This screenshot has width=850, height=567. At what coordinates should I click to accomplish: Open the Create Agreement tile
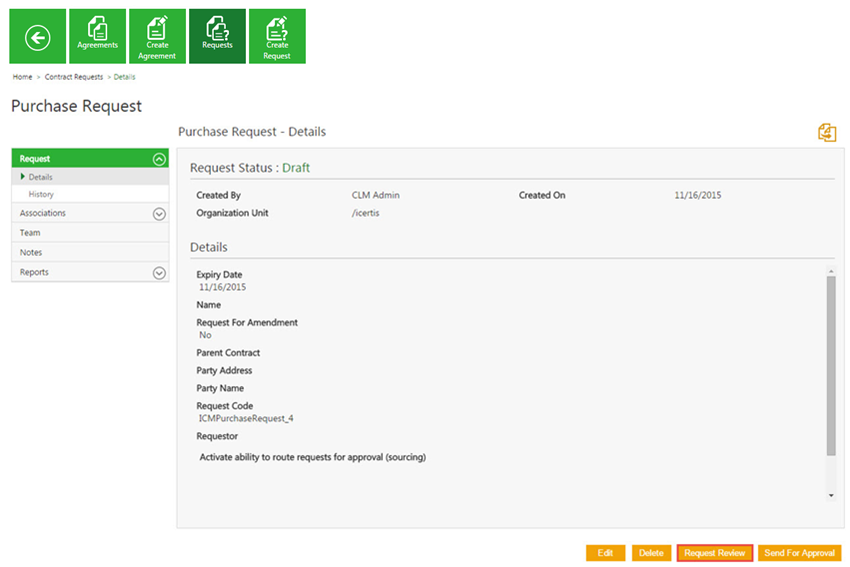(157, 37)
